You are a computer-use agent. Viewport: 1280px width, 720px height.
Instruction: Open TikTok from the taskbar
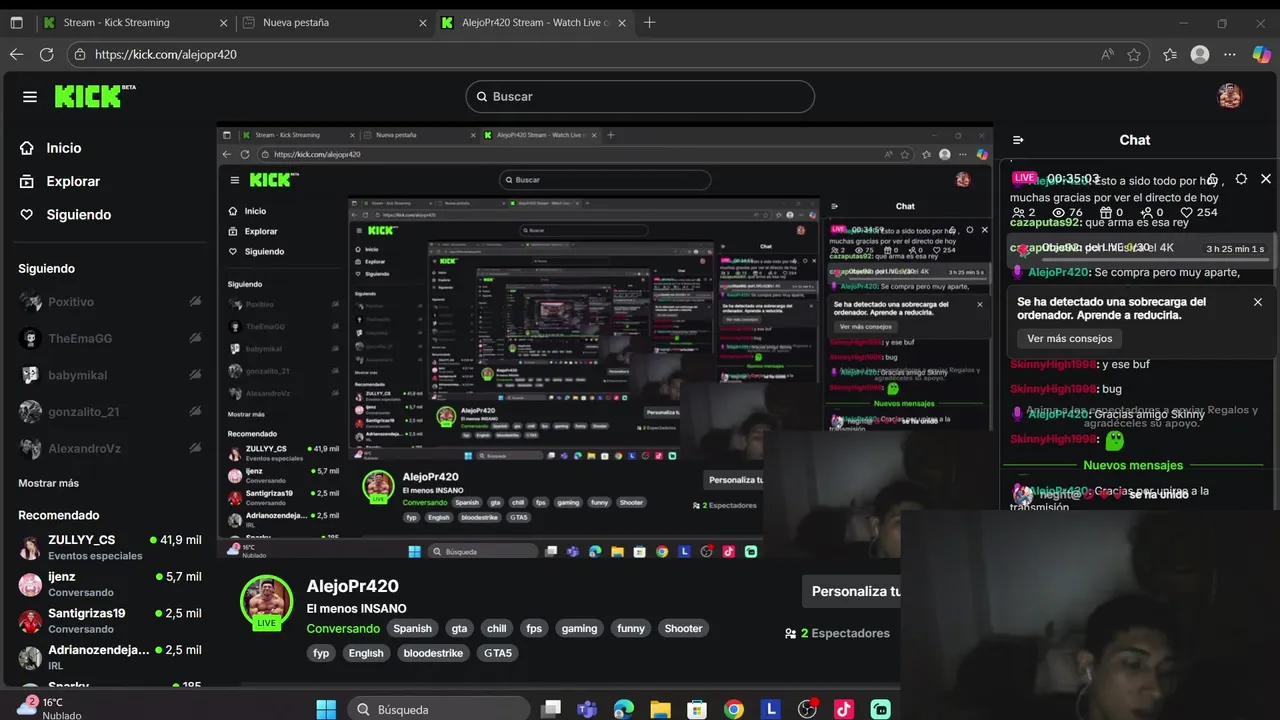click(844, 709)
